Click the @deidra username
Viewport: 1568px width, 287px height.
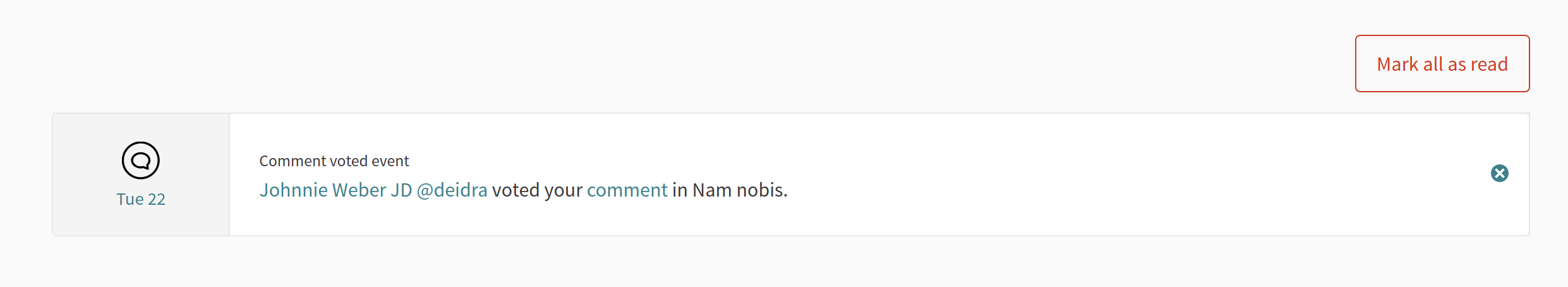[x=452, y=190]
